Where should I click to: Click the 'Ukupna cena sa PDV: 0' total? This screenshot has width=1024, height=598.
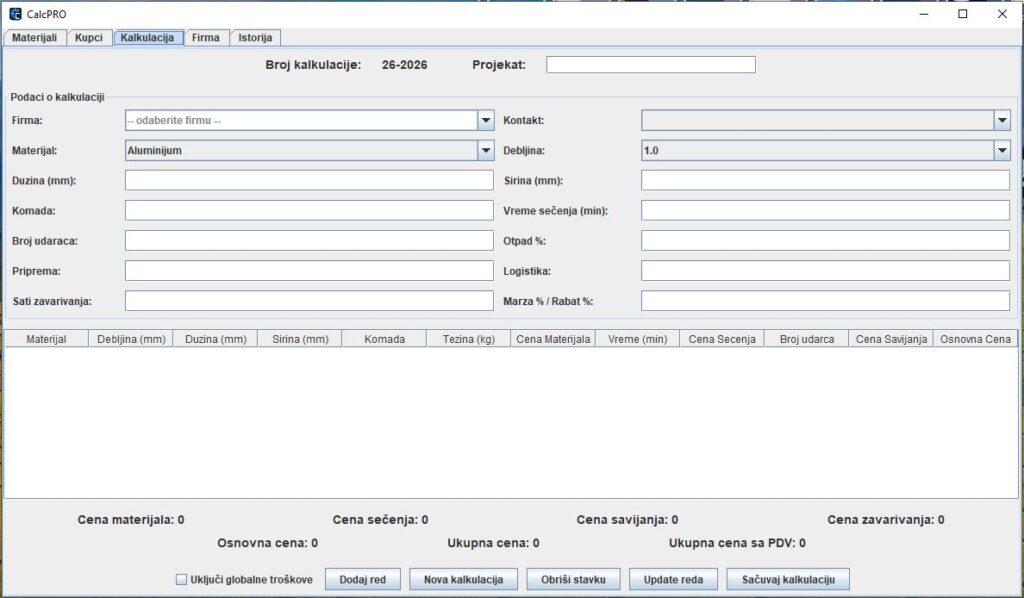click(737, 543)
